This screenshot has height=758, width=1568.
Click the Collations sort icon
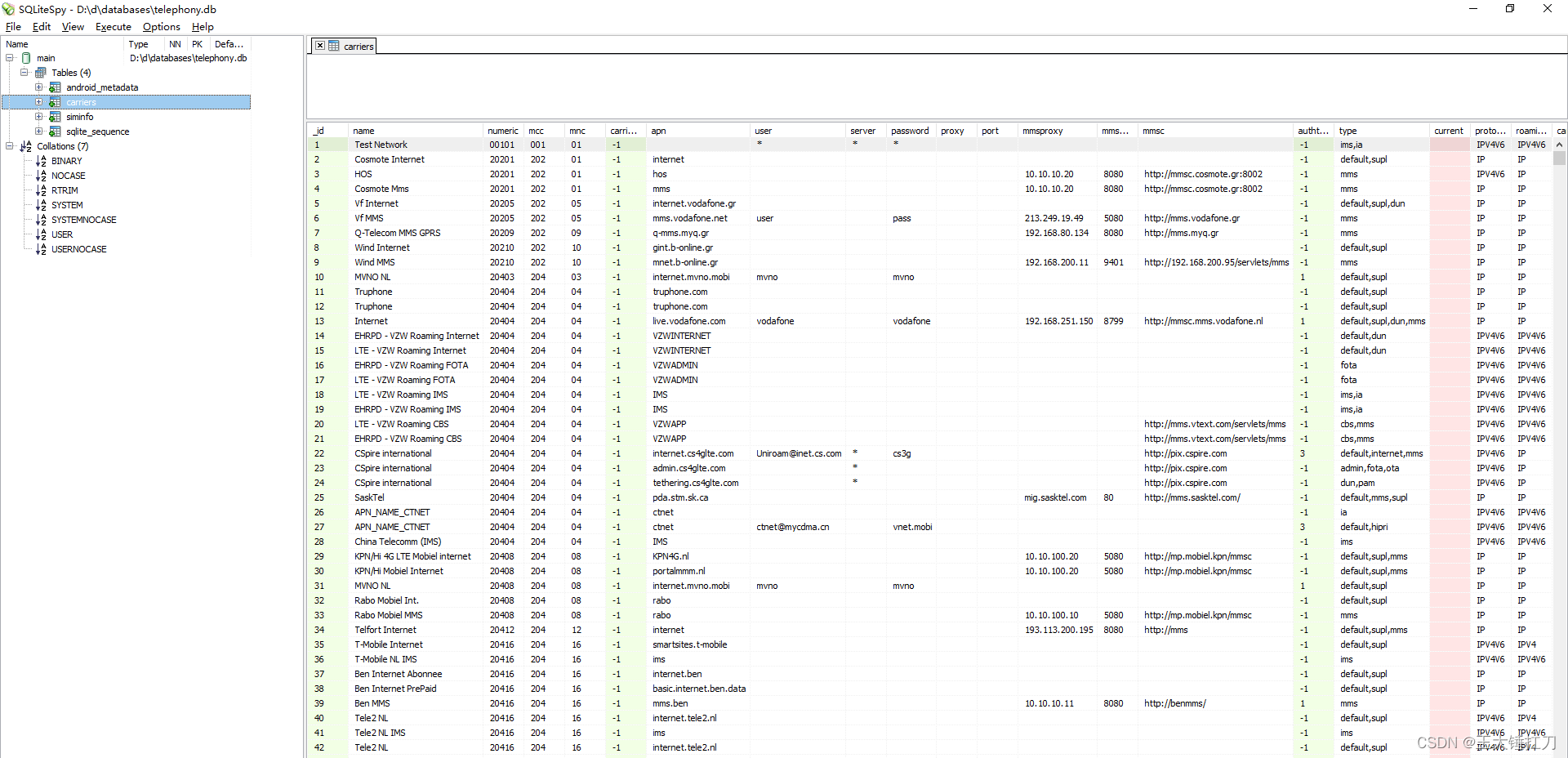26,146
